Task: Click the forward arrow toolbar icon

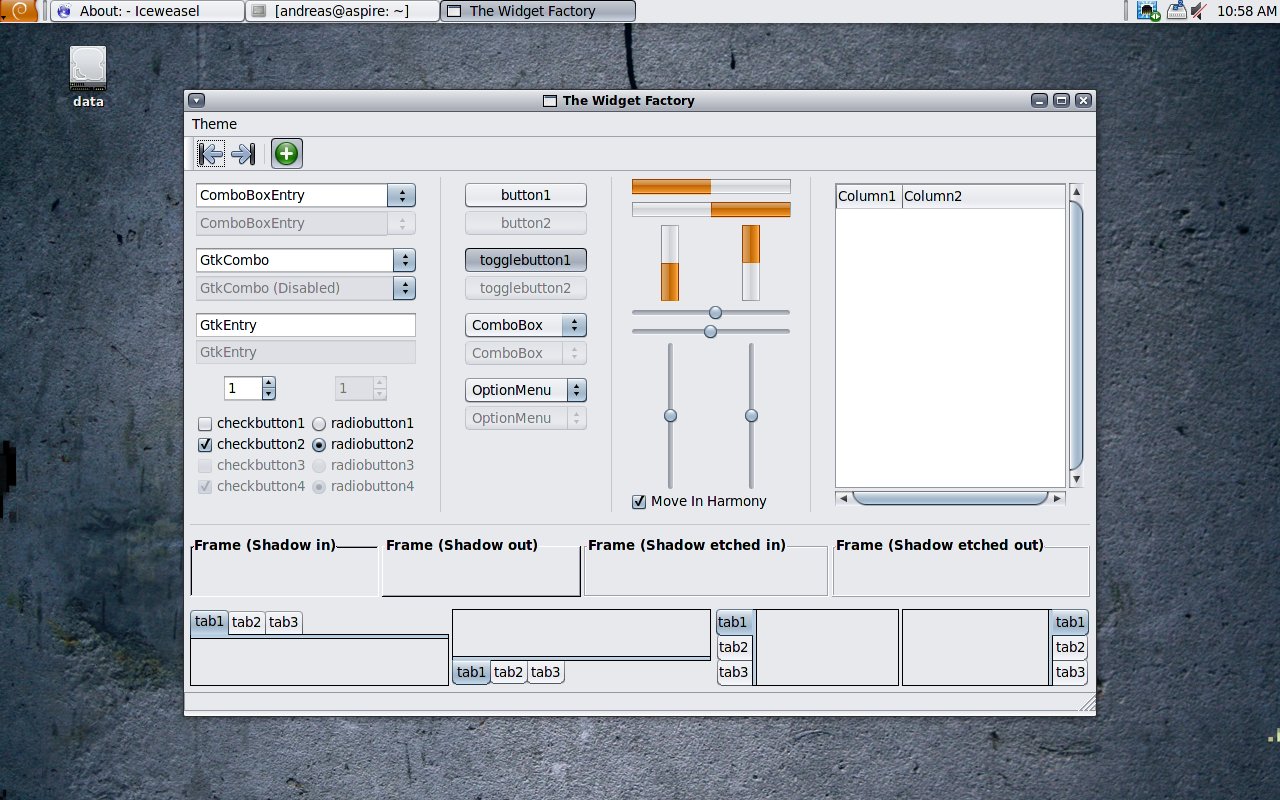Action: click(x=243, y=153)
